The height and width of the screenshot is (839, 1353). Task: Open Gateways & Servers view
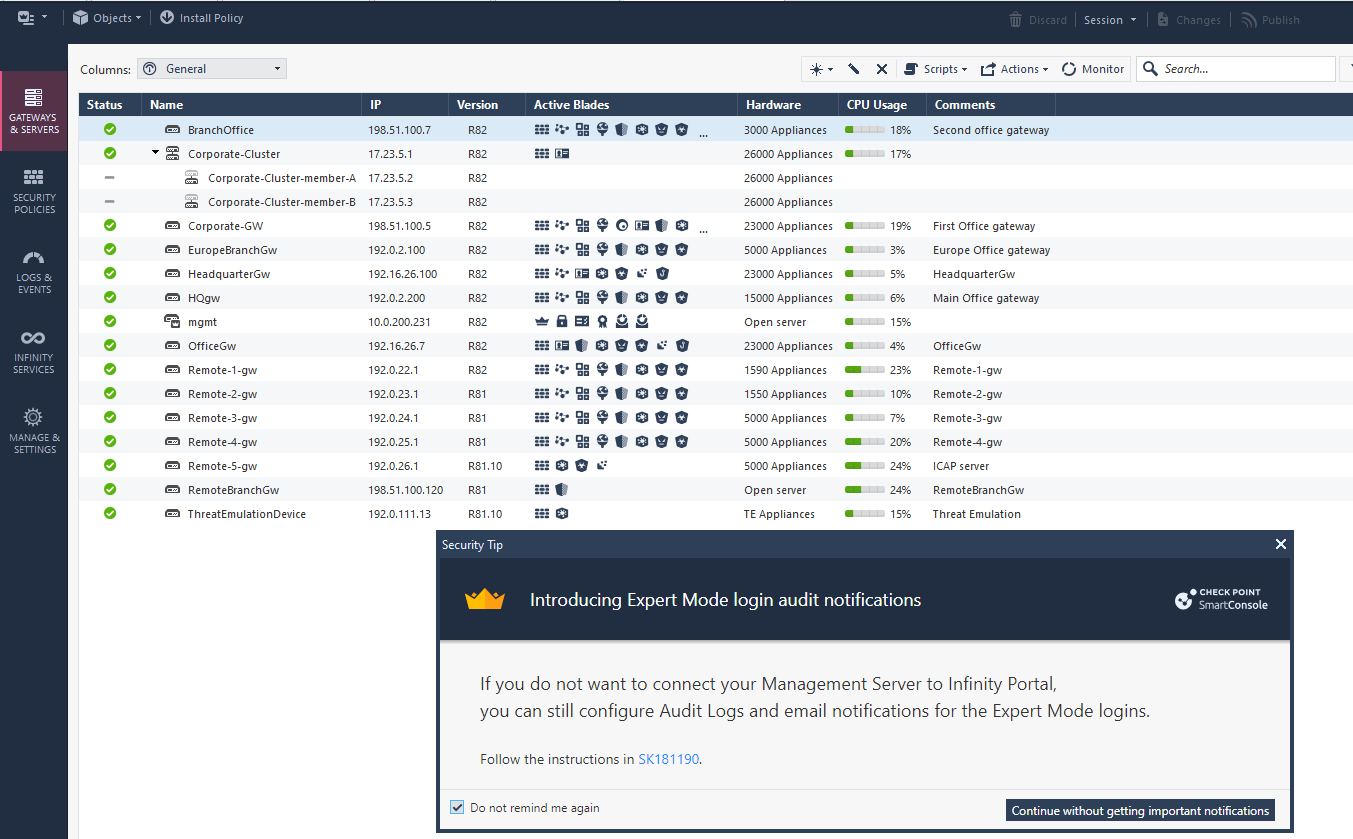point(34,111)
